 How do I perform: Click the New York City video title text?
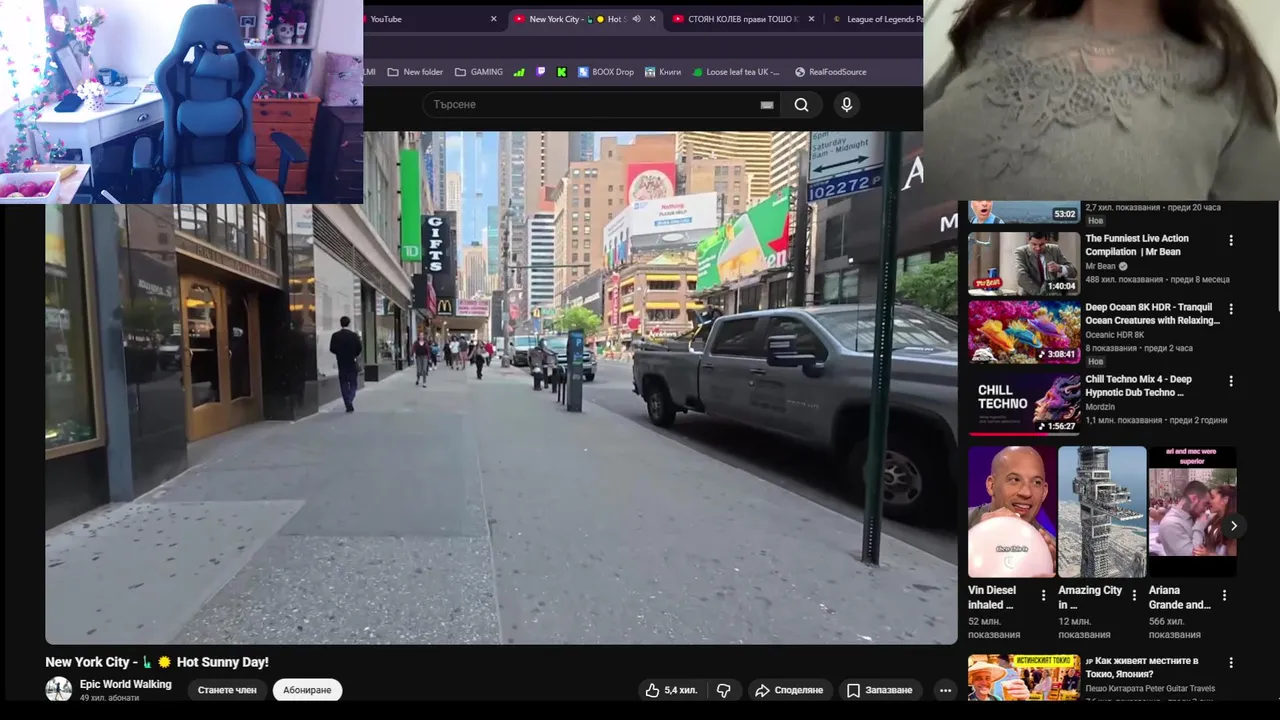(x=157, y=662)
